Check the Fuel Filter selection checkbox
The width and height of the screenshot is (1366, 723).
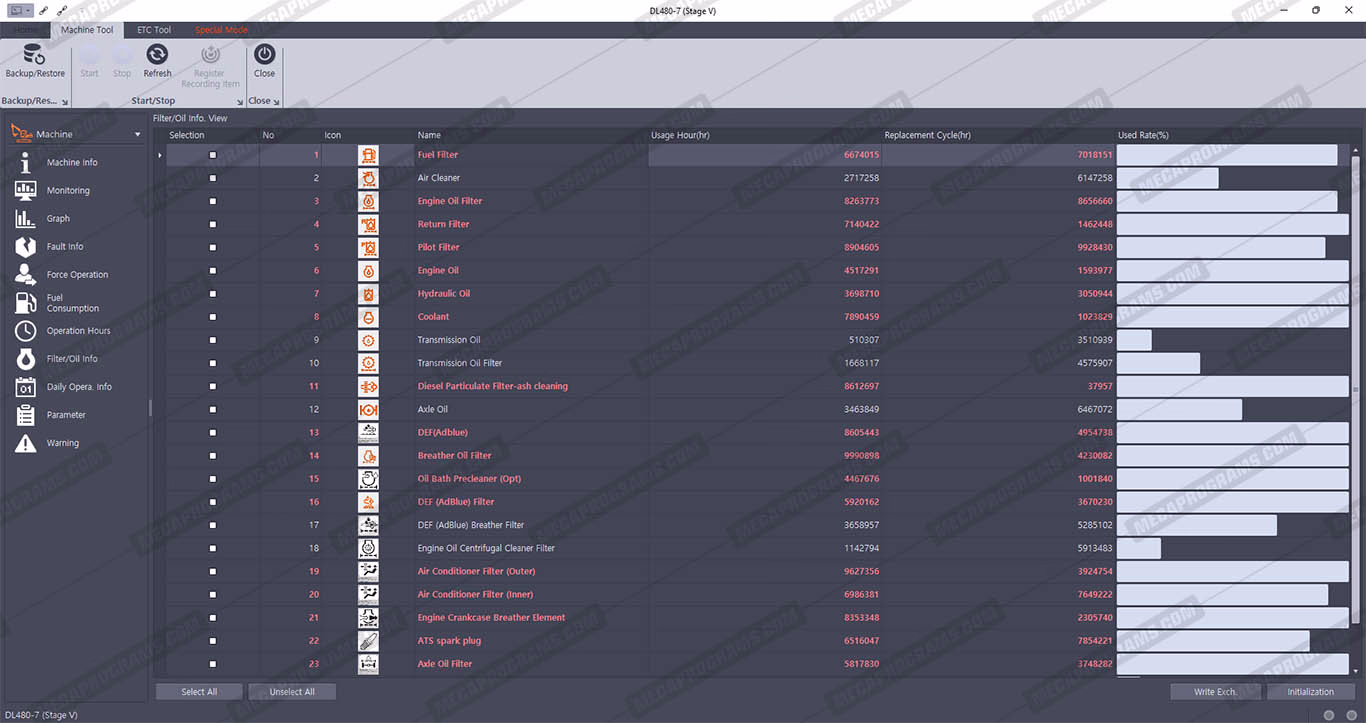[x=212, y=155]
